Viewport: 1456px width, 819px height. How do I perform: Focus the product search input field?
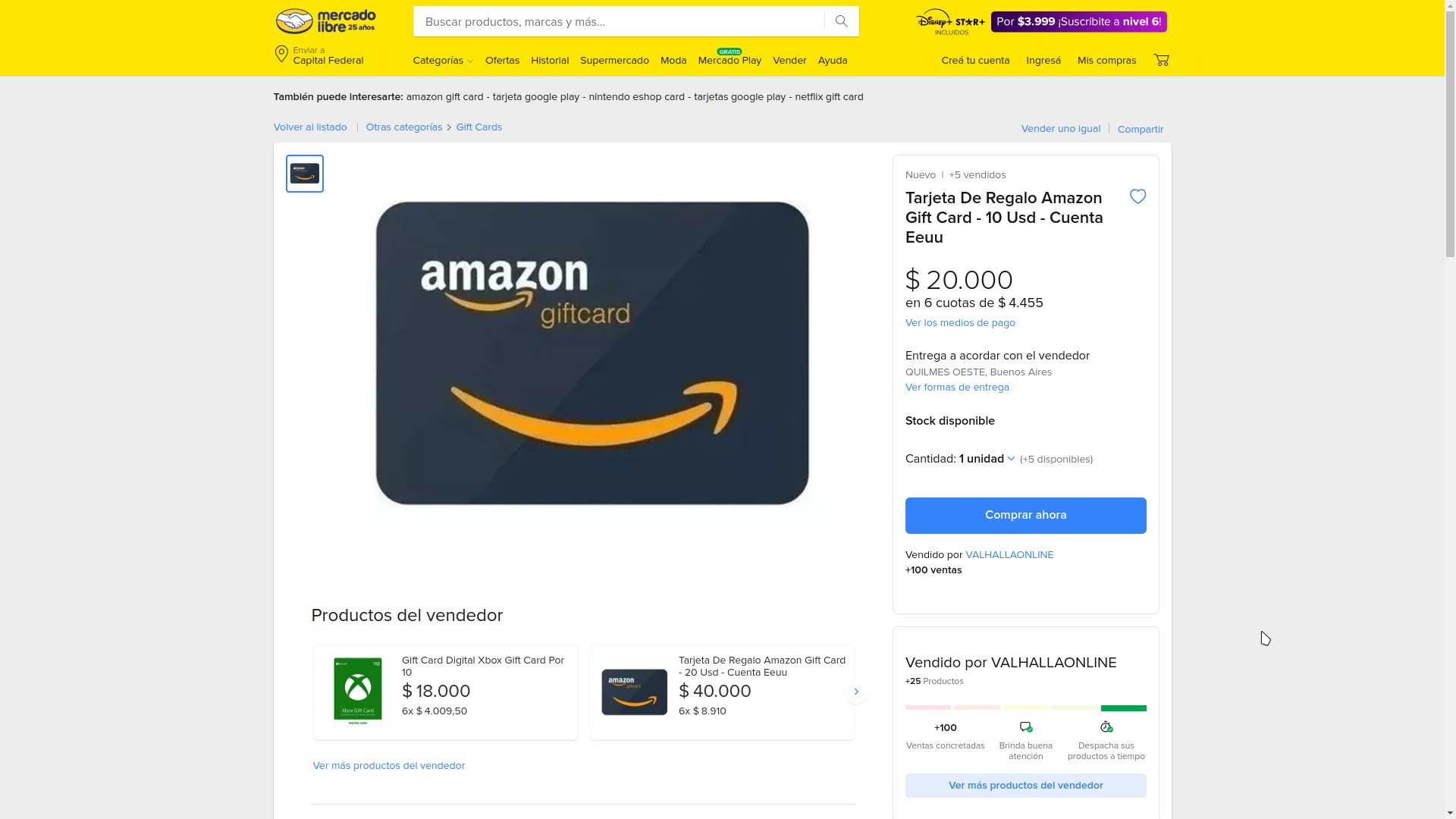click(x=619, y=21)
